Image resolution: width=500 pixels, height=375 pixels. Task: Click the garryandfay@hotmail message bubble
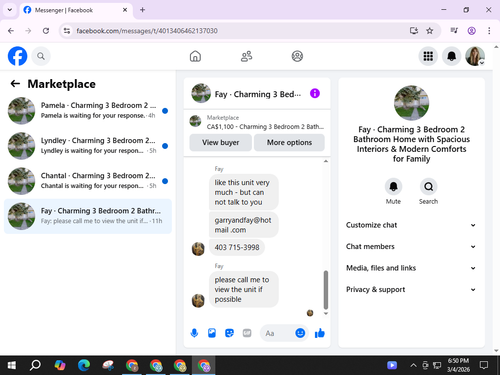pyautogui.click(x=243, y=225)
